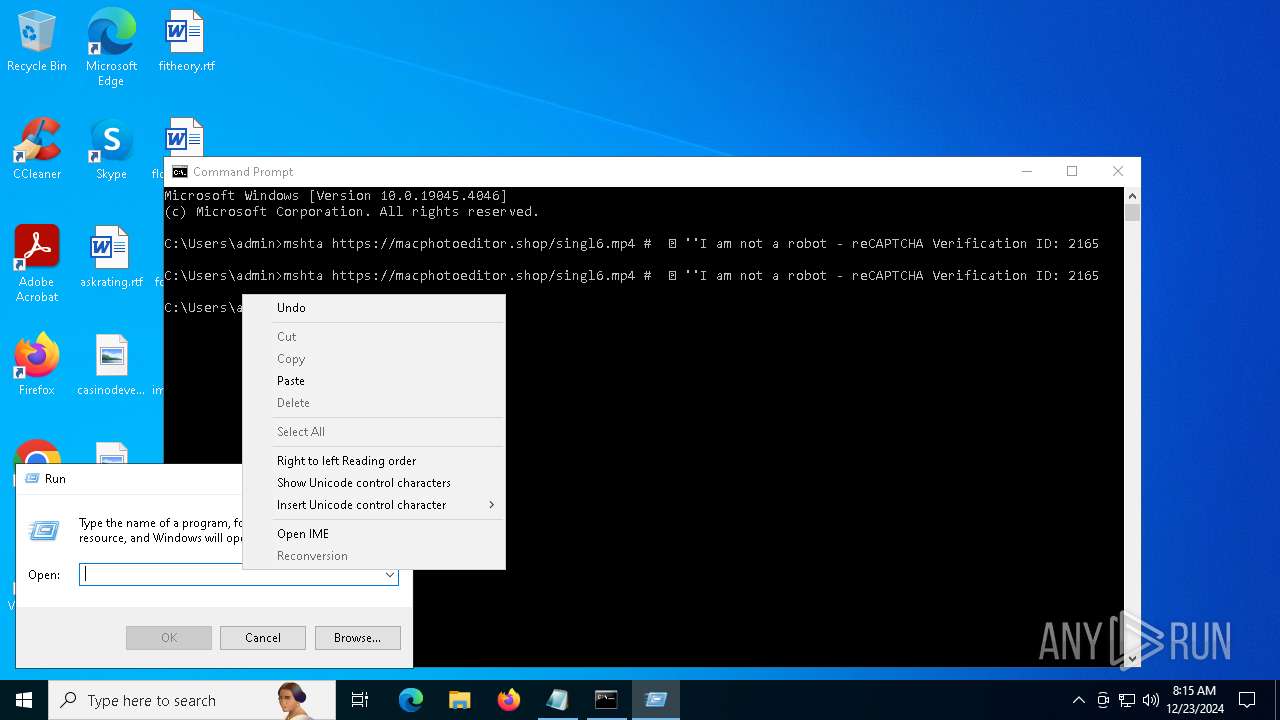Click the Run dialog title icon
This screenshot has height=720, width=1280.
point(30,479)
